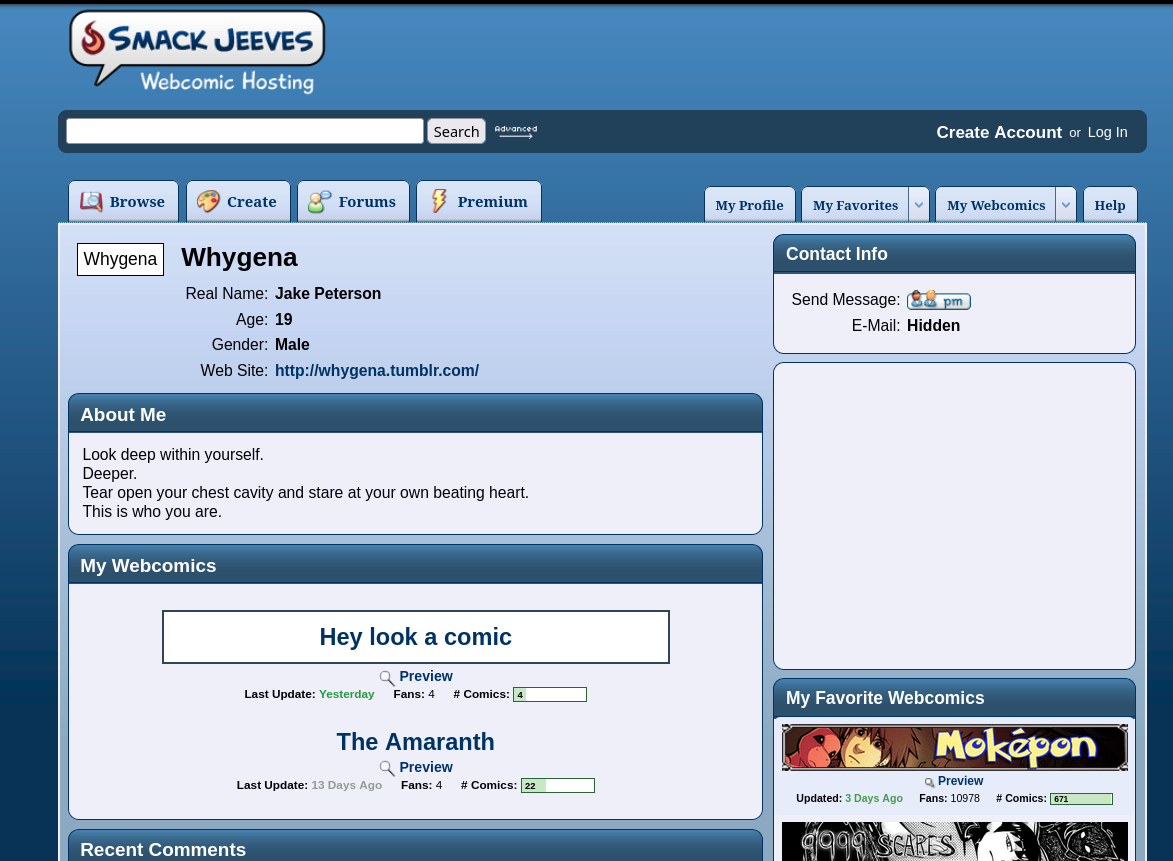This screenshot has width=1173, height=861.
Task: Click Create Account link
Action: [x=999, y=132]
